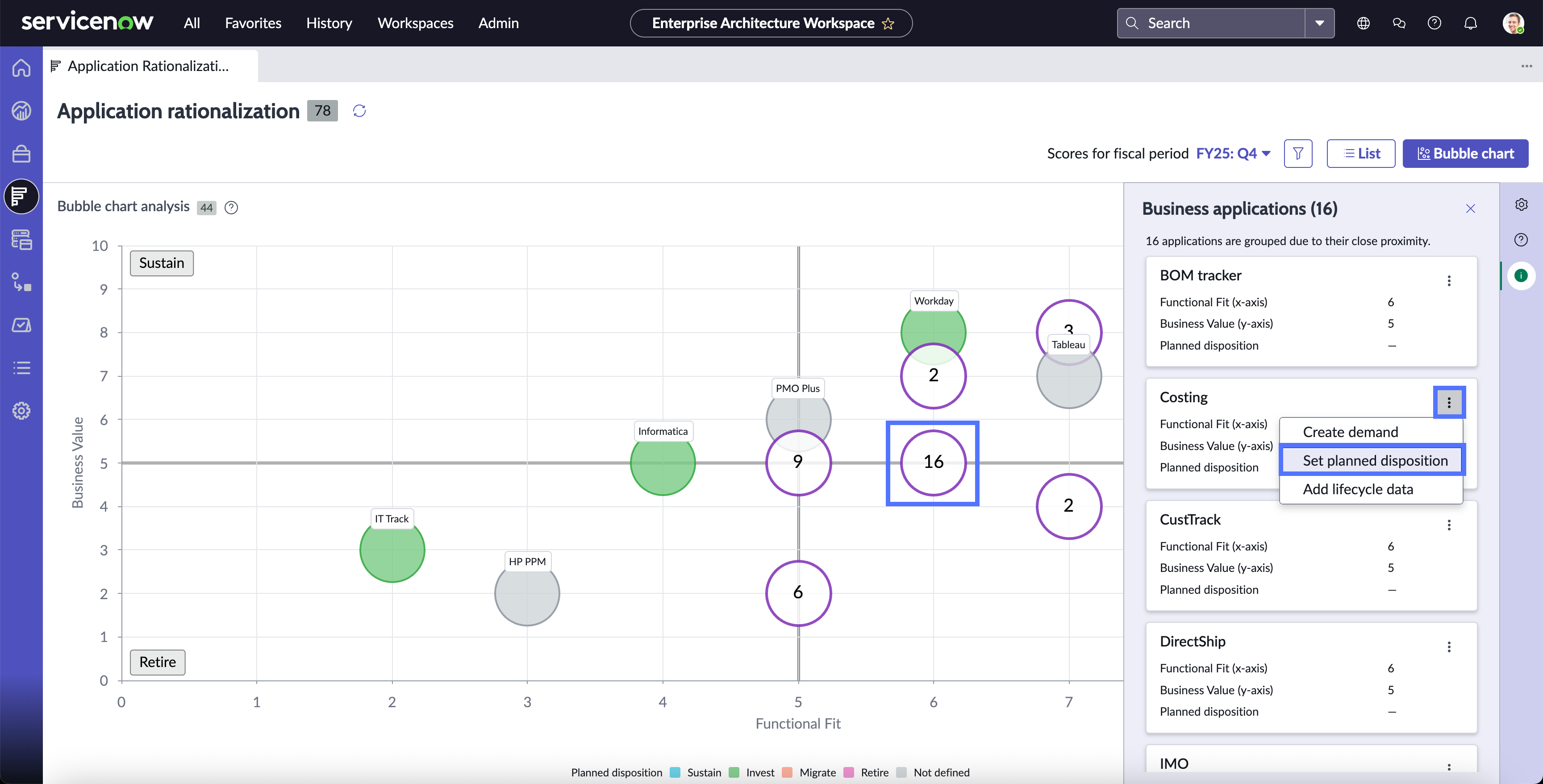Image resolution: width=1543 pixels, height=784 pixels.
Task: Click the Enterprise Architecture Workspace pill
Action: pyautogui.click(x=771, y=23)
